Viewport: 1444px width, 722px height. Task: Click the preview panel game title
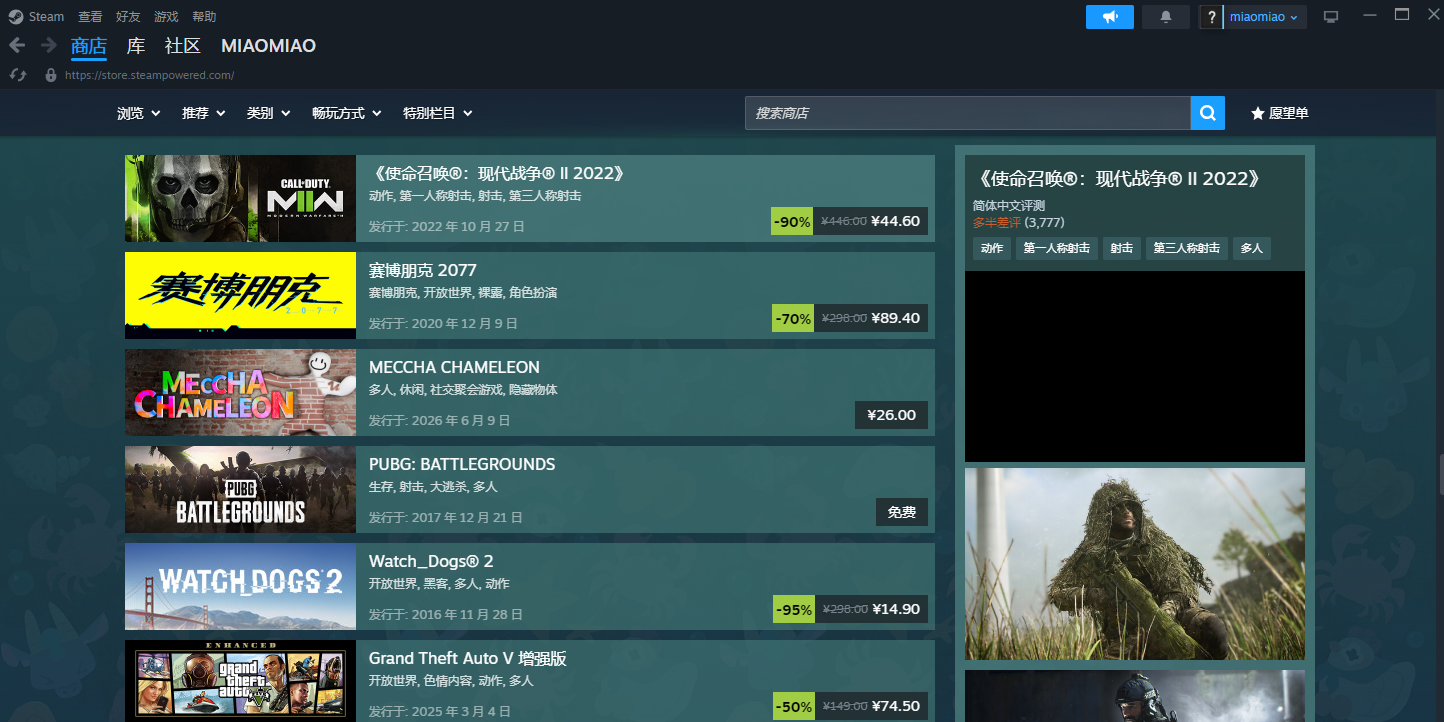click(1117, 179)
